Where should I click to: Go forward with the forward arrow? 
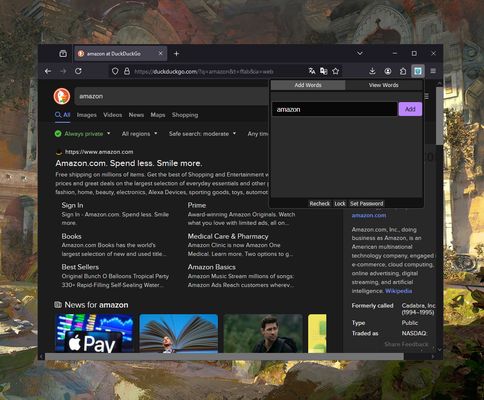pos(63,71)
